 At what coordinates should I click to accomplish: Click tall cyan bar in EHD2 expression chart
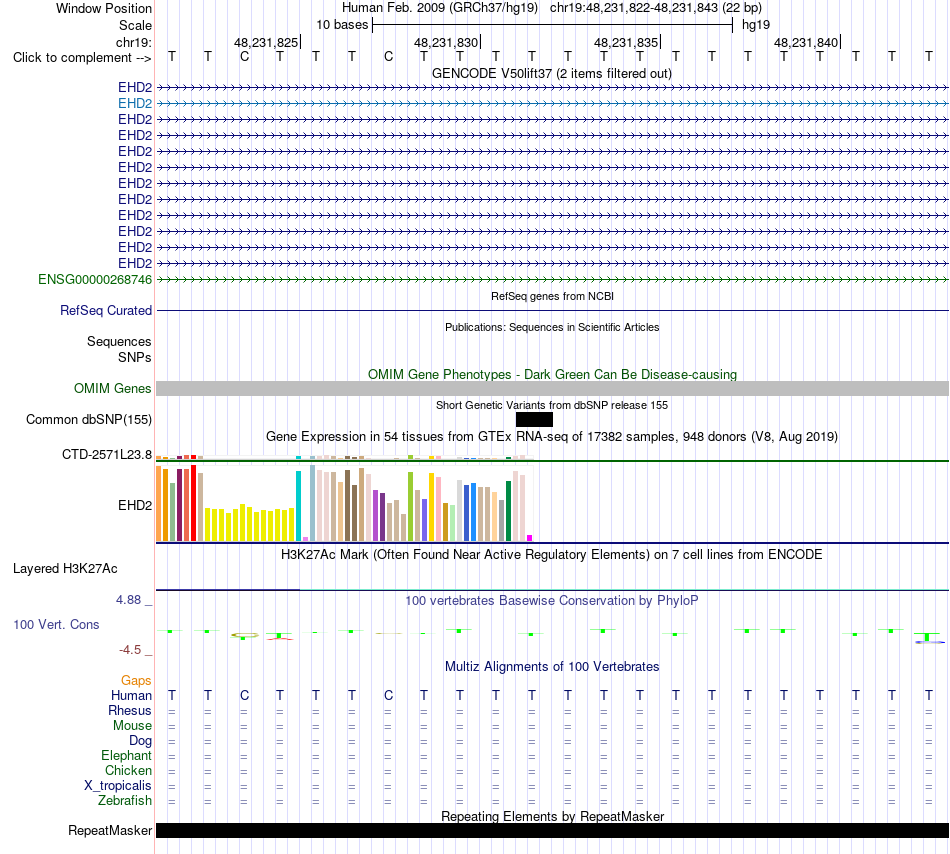tap(298, 506)
